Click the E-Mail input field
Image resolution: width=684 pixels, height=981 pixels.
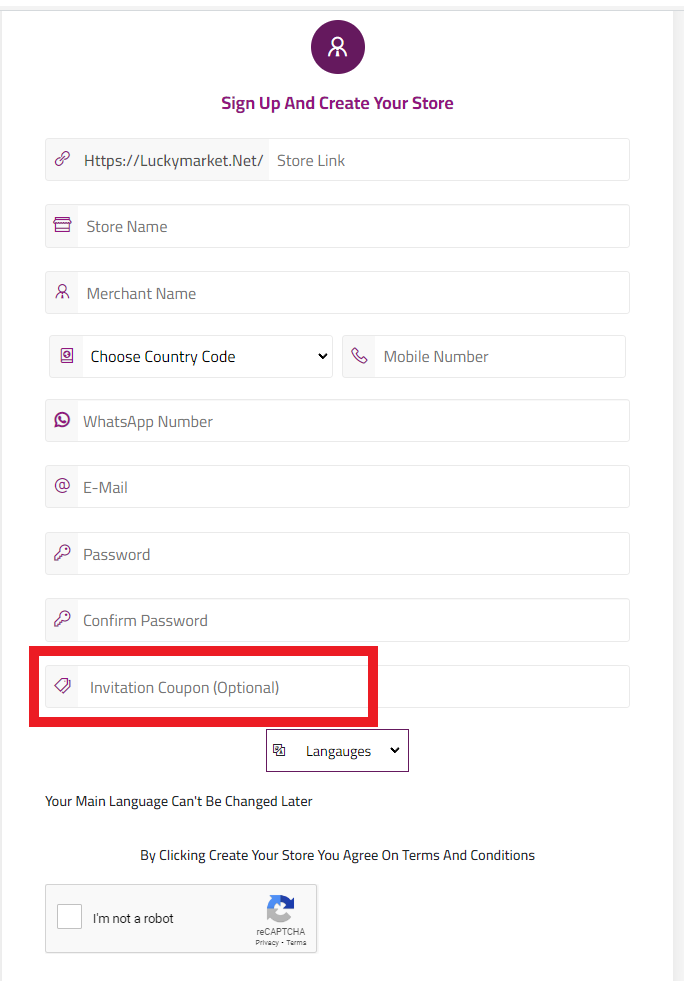pyautogui.click(x=350, y=487)
